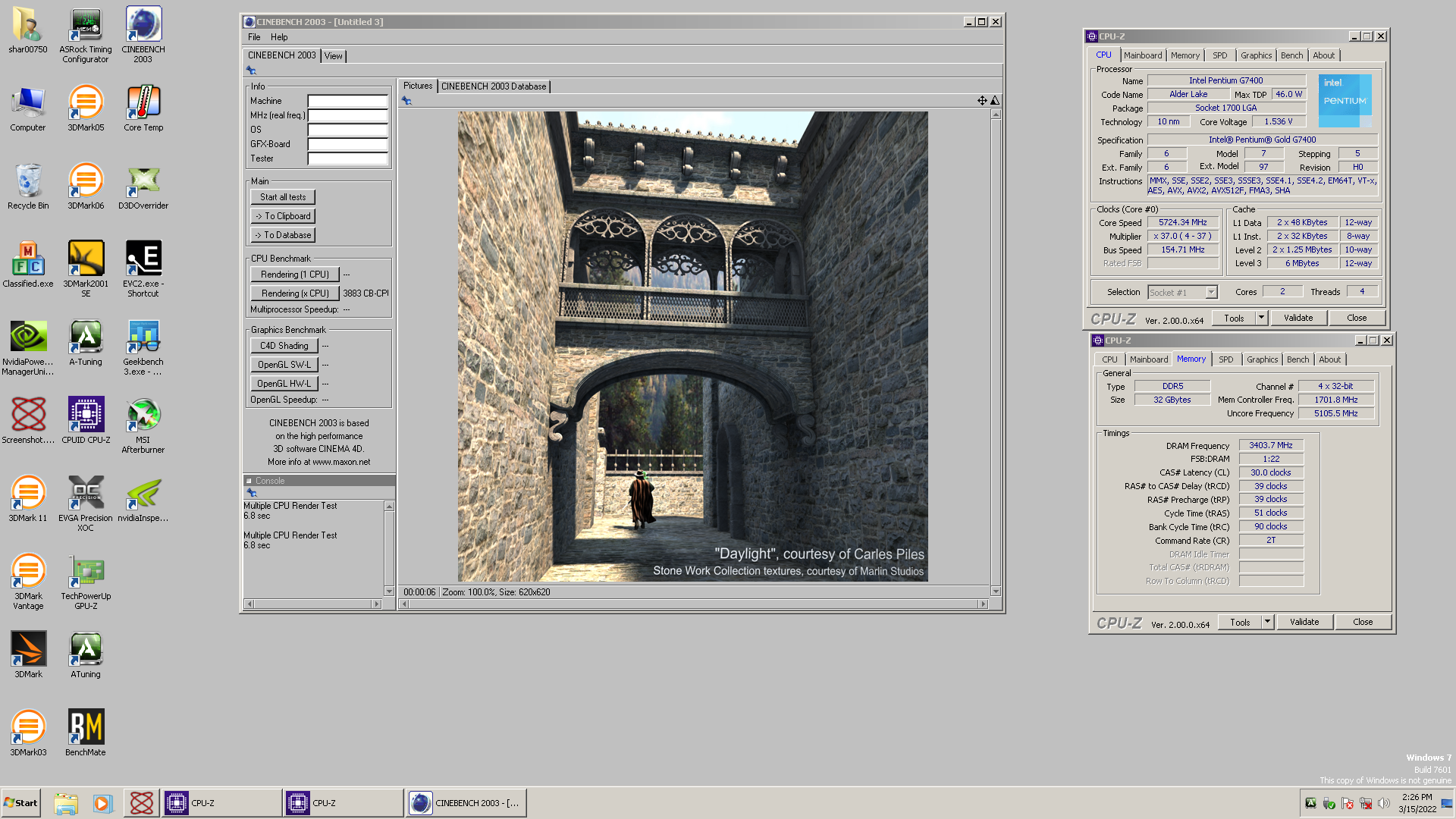Click the taskbar clock showing 2:26 PM
The height and width of the screenshot is (819, 1456).
[x=1417, y=803]
